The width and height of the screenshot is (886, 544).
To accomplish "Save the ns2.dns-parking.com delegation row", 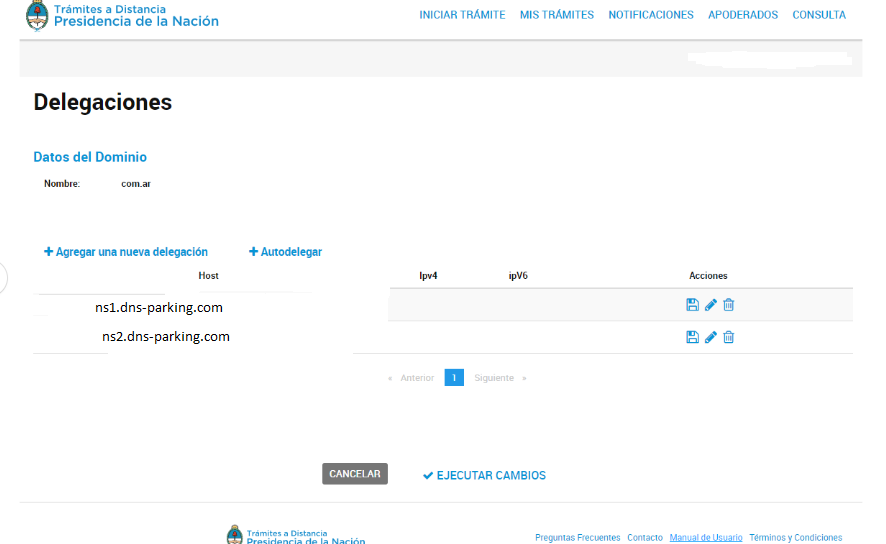I will (x=692, y=337).
